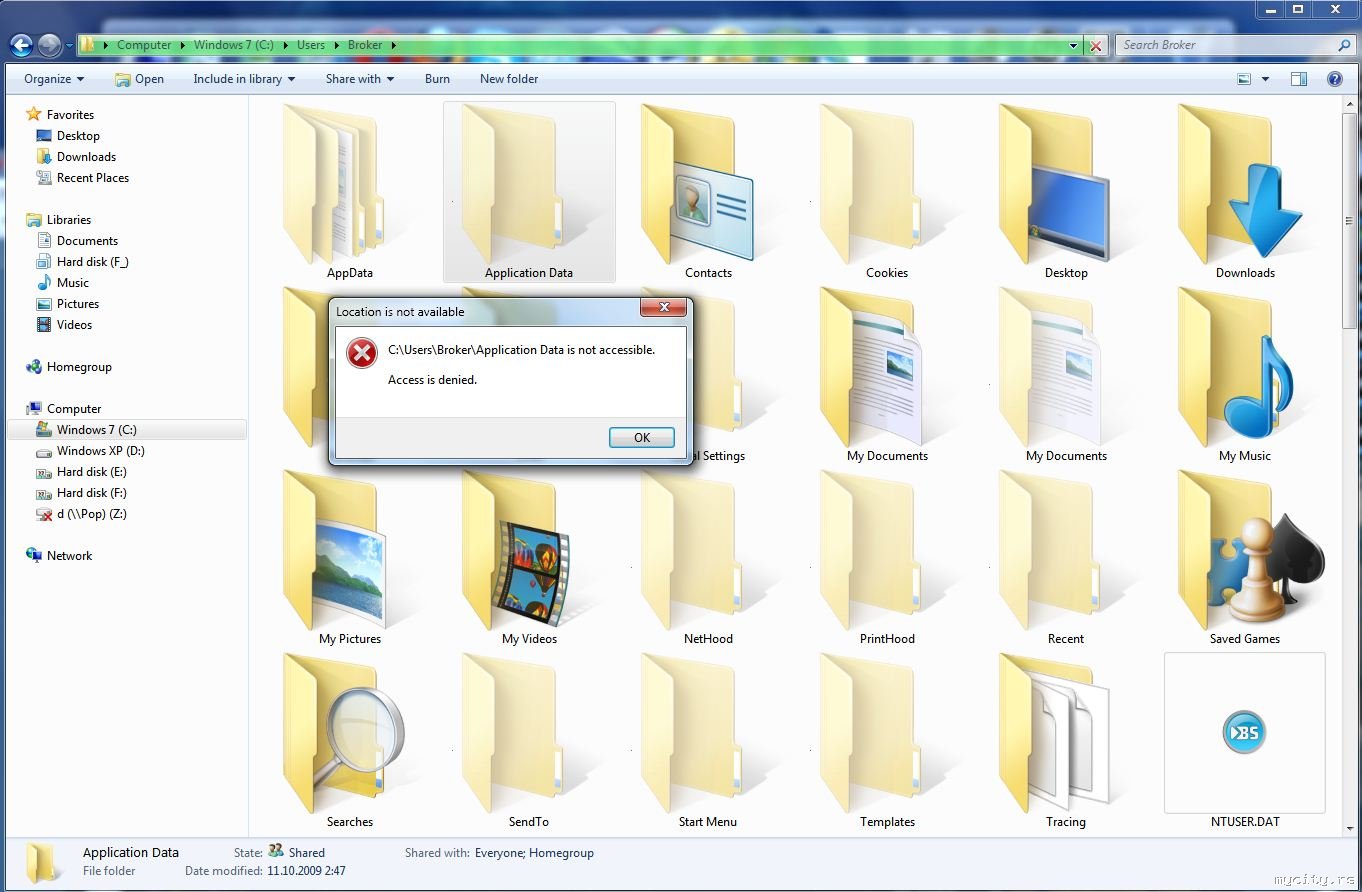1362x892 pixels.
Task: Open the Desktop folder in the file grid
Action: (1066, 193)
